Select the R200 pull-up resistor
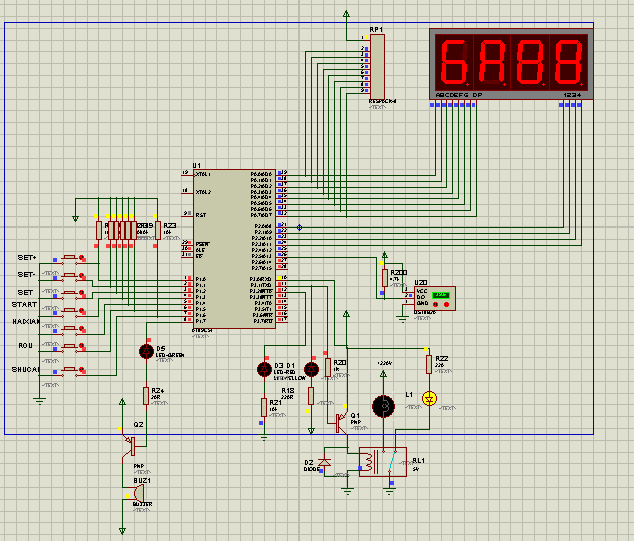This screenshot has width=634, height=541. [385, 278]
